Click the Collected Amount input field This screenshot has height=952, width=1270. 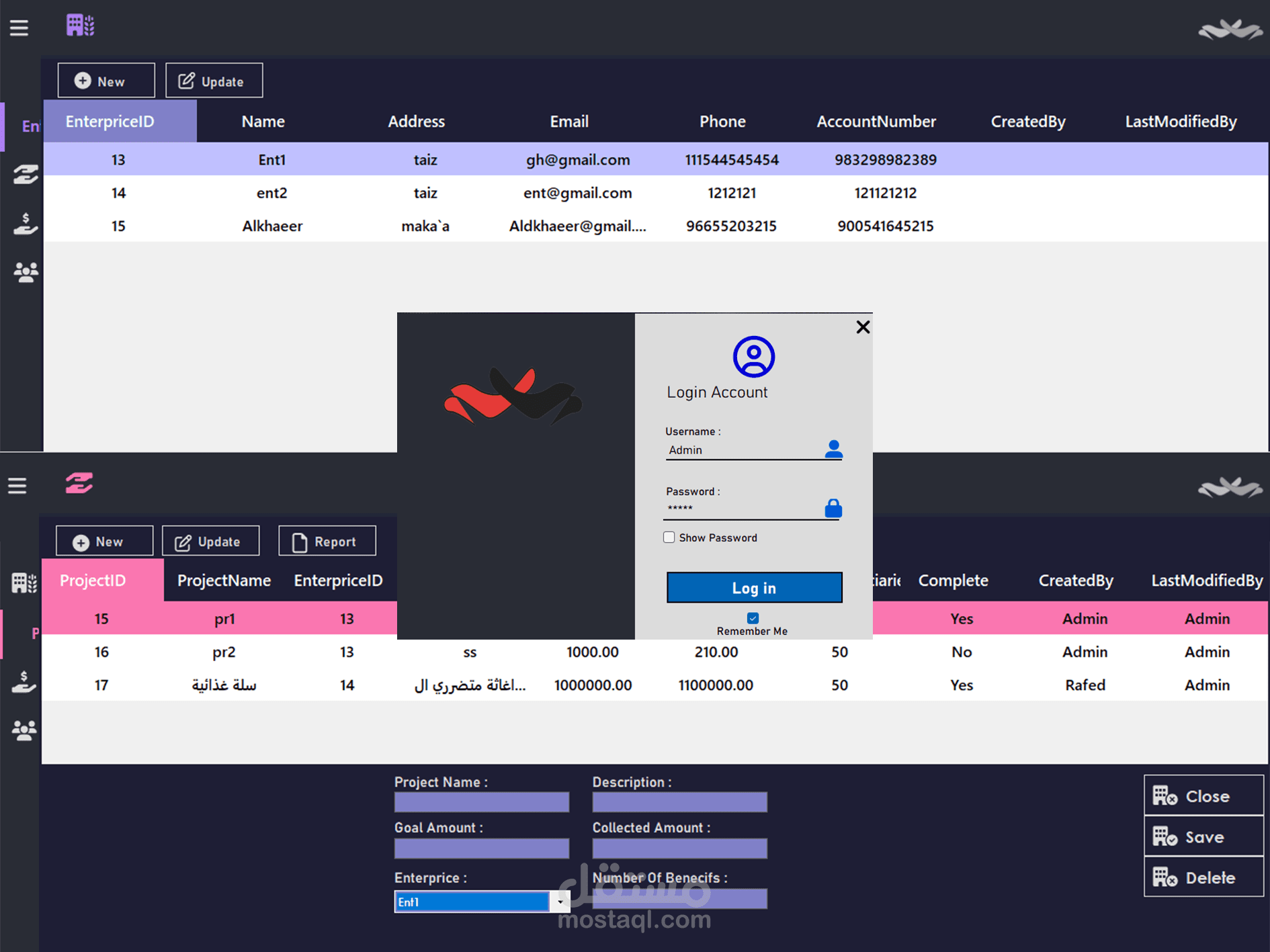tap(679, 849)
